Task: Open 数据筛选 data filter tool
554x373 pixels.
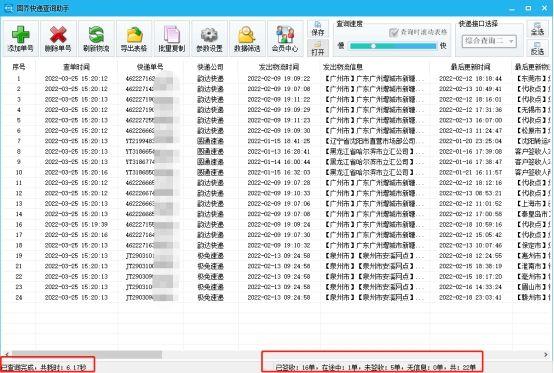Action: (x=247, y=39)
